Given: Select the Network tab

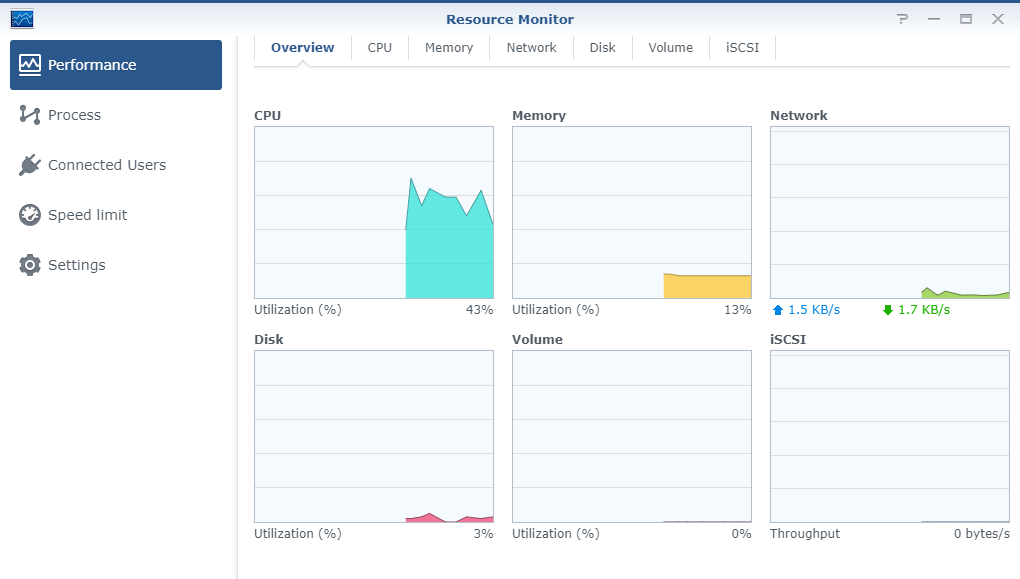Looking at the screenshot, I should (x=531, y=48).
